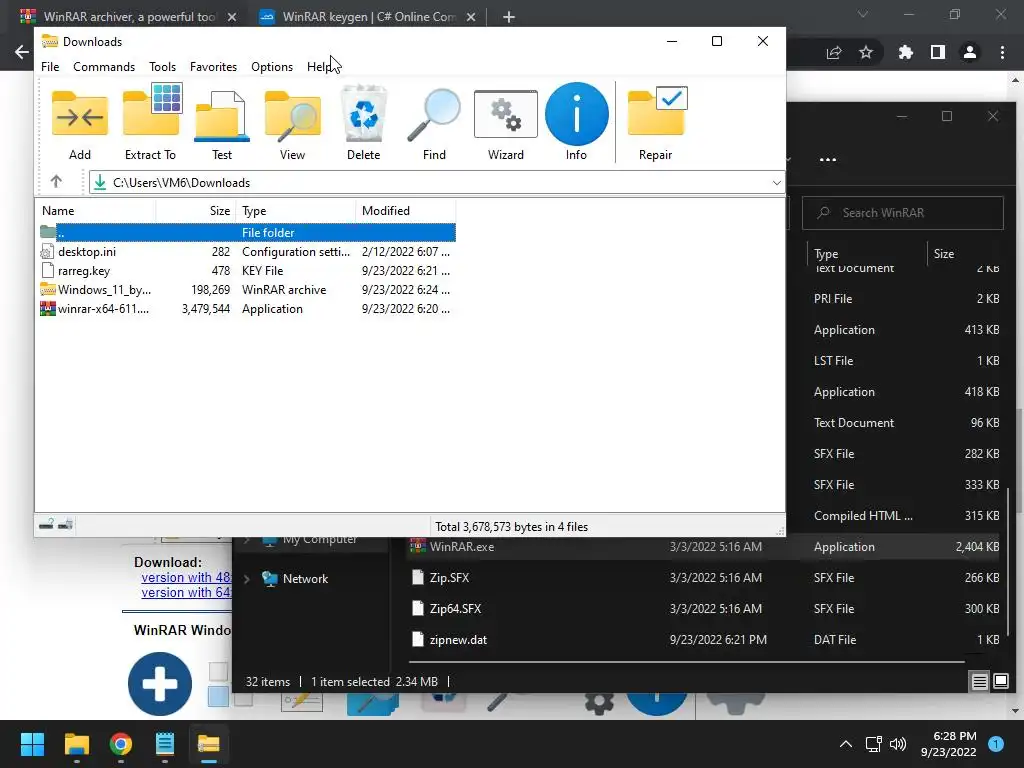The image size is (1024, 768).
Task: Open the Chrome profile avatar icon
Action: (970, 52)
